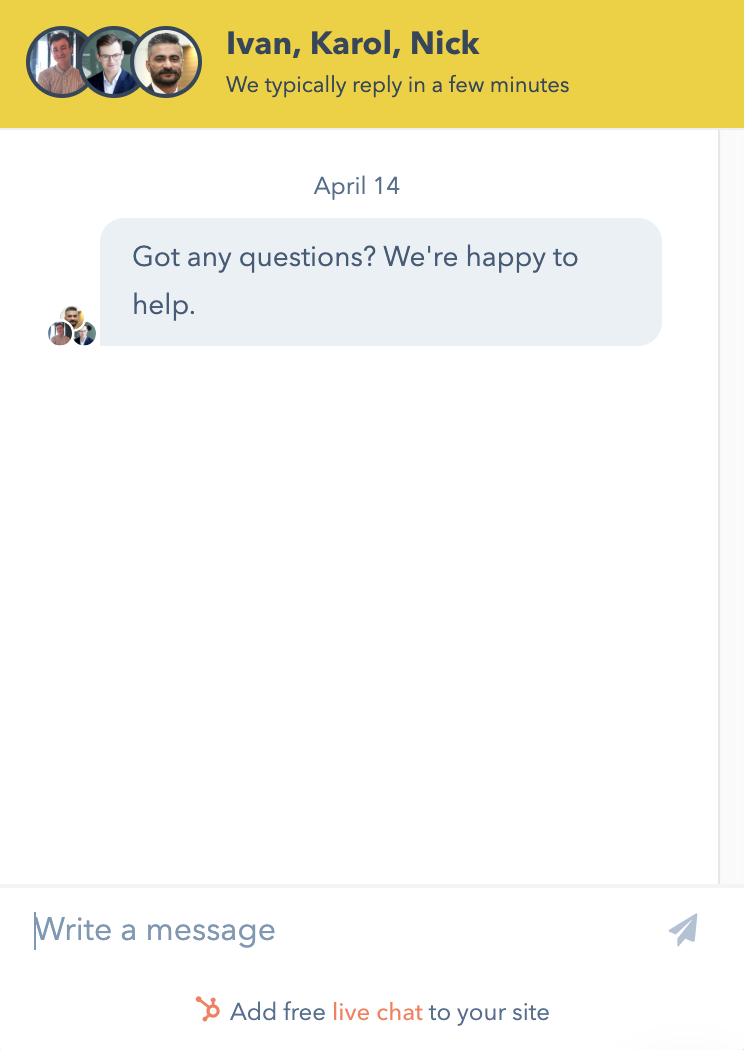Click 'We typically reply in a few minutes' text
The image size is (744, 1050).
(x=397, y=85)
